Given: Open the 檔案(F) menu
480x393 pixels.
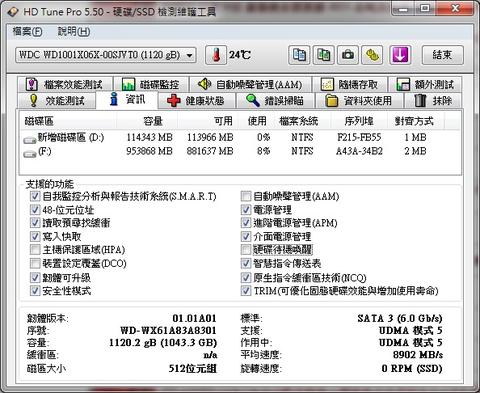Looking at the screenshot, I should tap(27, 32).
